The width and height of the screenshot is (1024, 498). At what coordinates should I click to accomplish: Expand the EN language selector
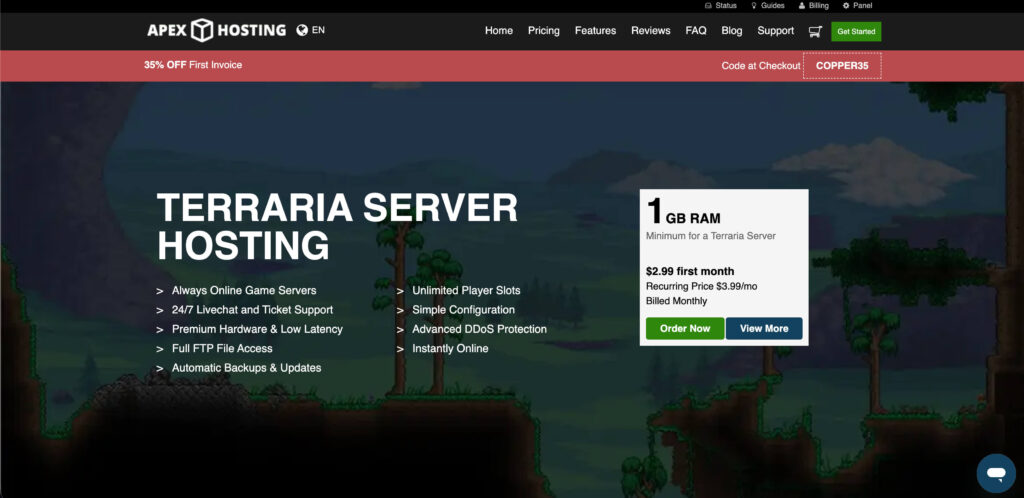point(319,30)
